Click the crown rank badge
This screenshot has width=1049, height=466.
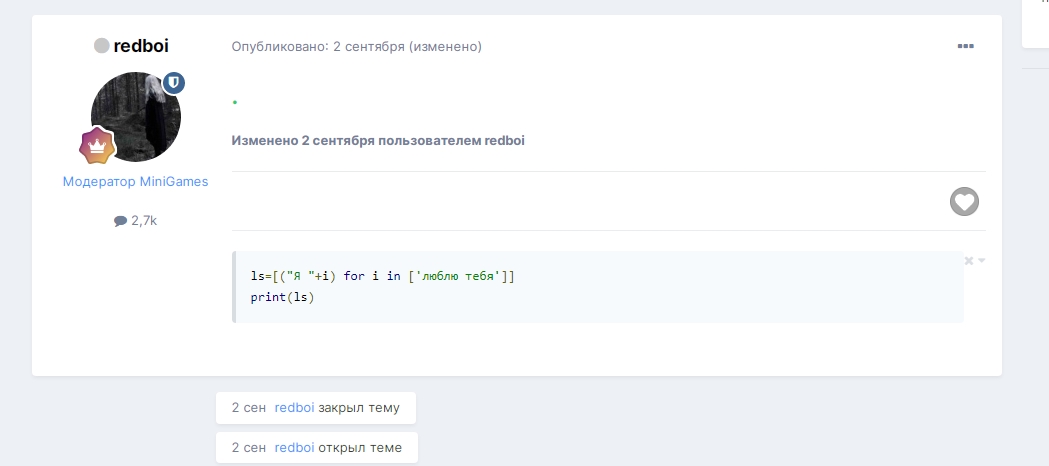coord(97,145)
